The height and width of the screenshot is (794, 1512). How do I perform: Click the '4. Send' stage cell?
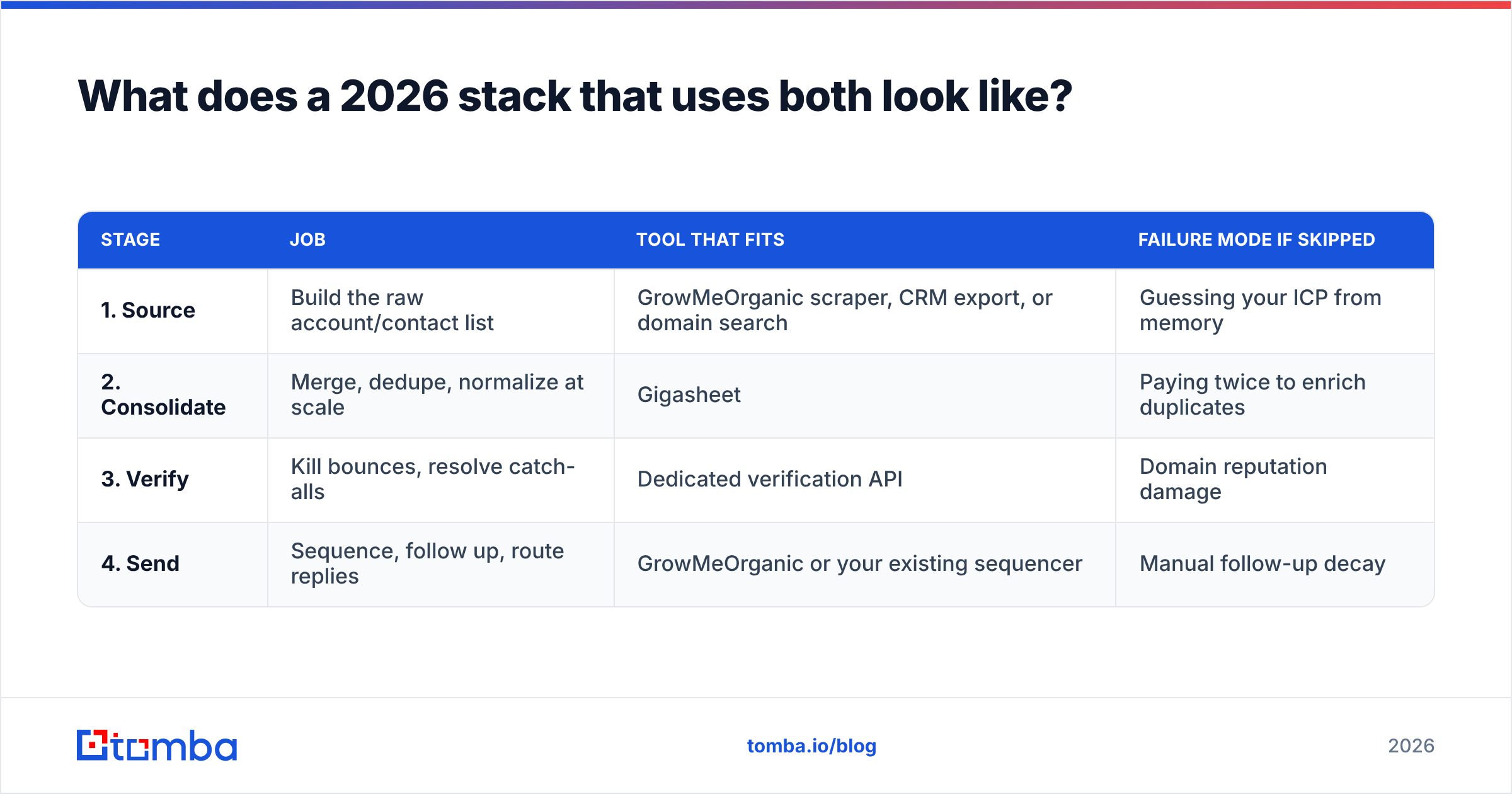173,564
